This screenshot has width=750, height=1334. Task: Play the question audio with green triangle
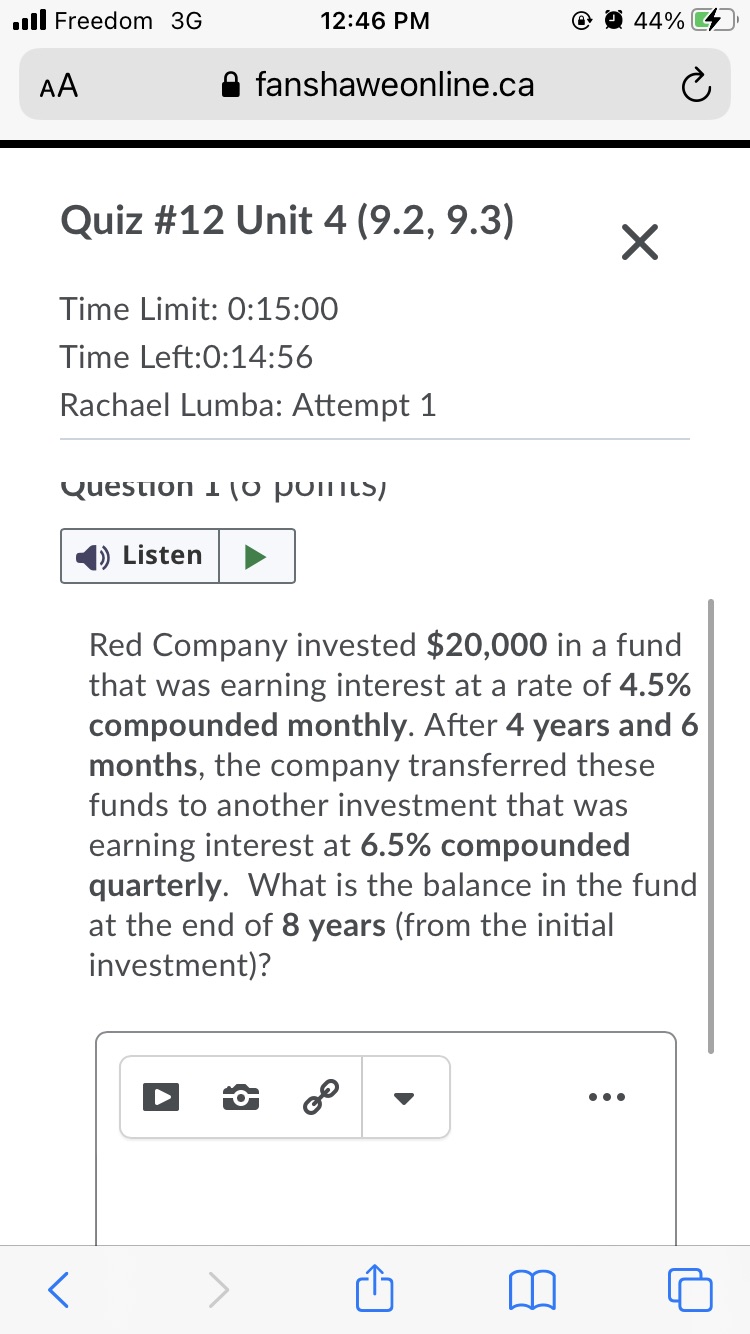click(256, 556)
